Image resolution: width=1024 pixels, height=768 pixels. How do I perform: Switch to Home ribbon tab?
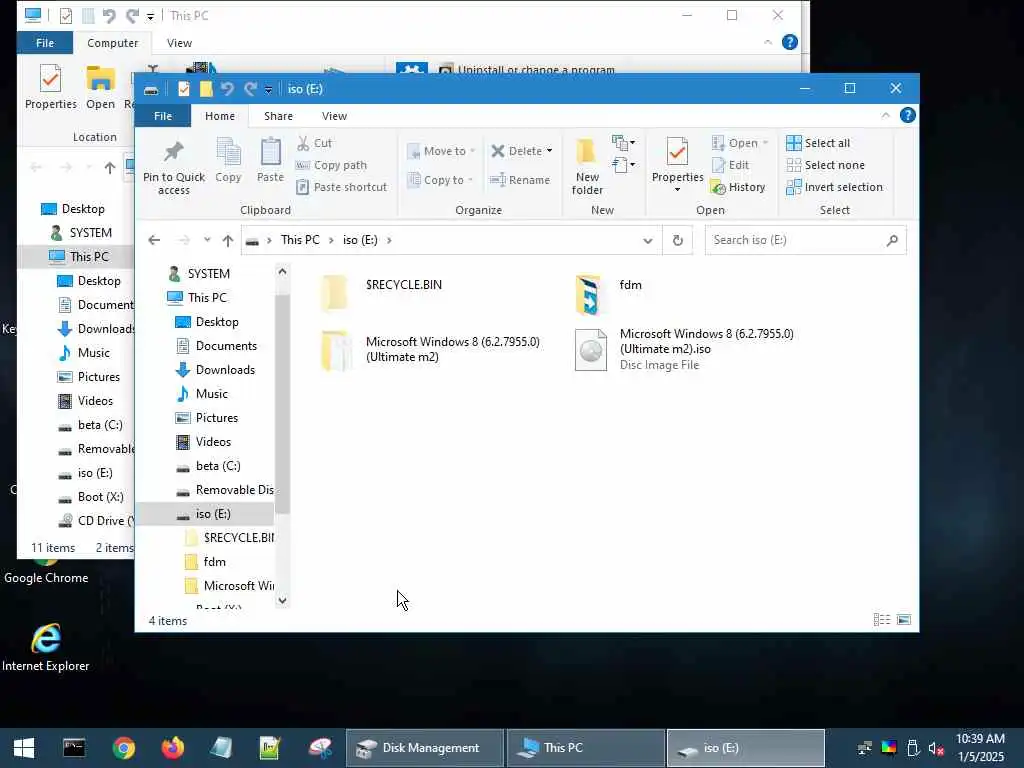pos(220,116)
